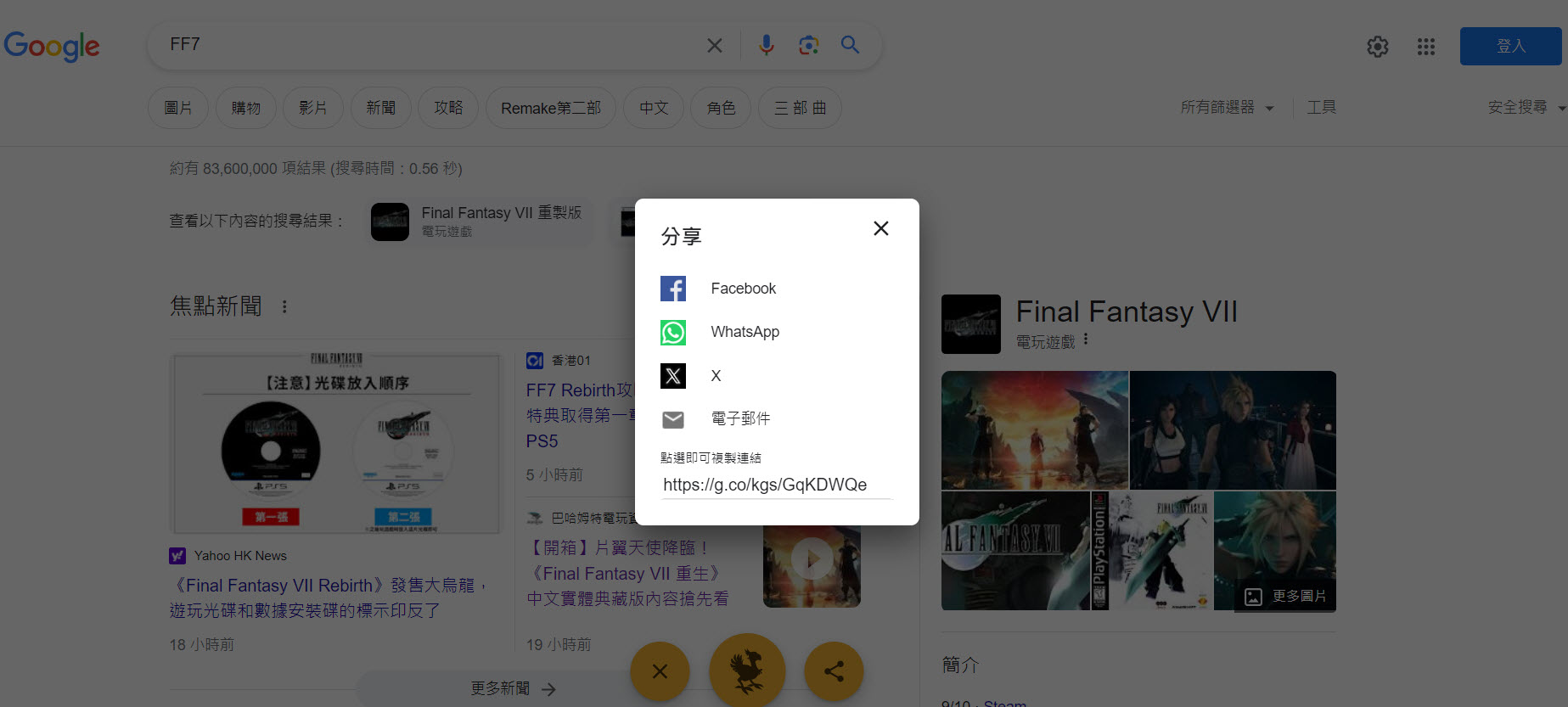This screenshot has width=1568, height=707.
Task: Select the 購物 filter tab
Action: click(245, 108)
